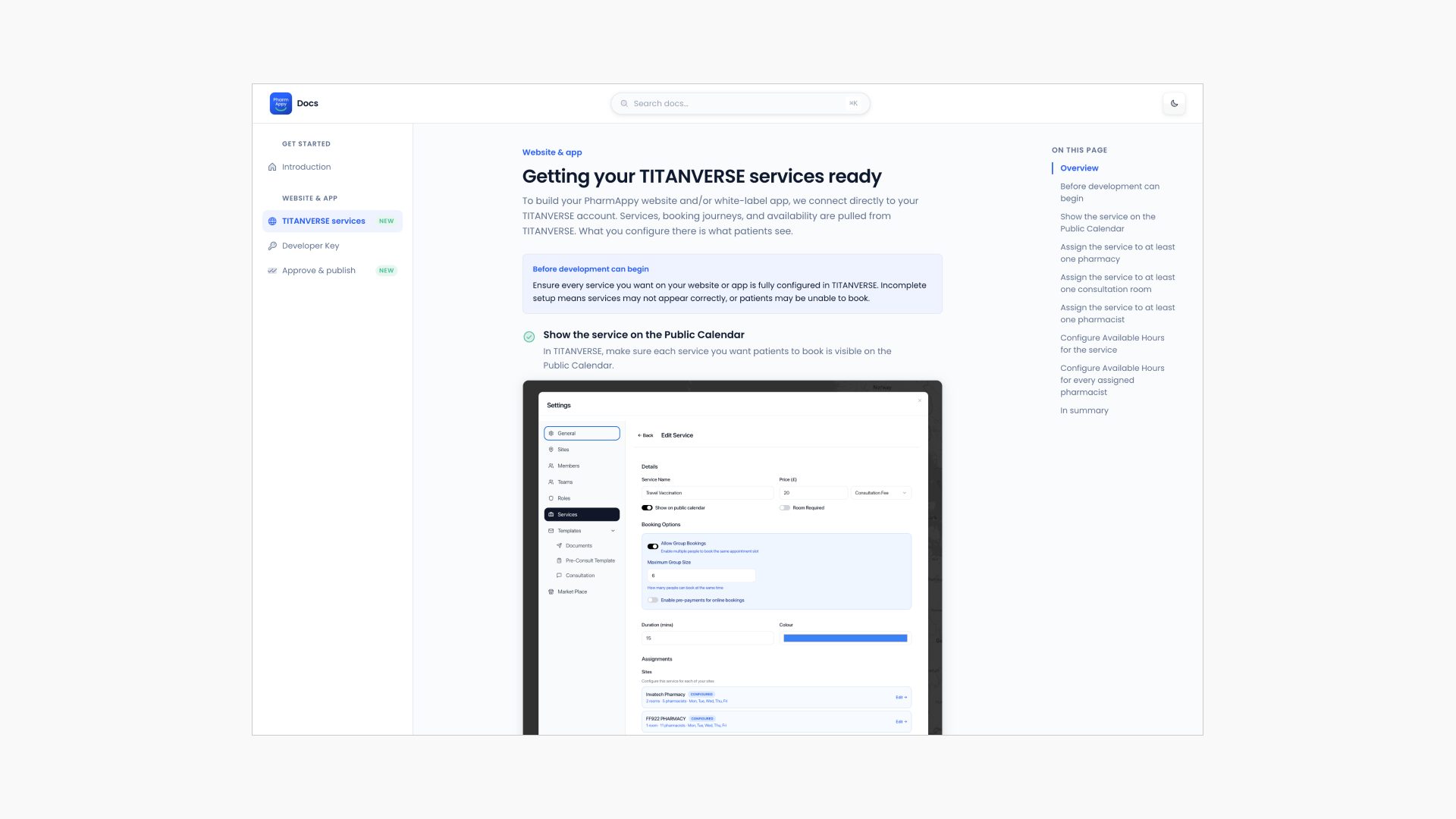Click the 'Website & app' breadcrumb link
This screenshot has width=1456, height=819.
pos(552,152)
